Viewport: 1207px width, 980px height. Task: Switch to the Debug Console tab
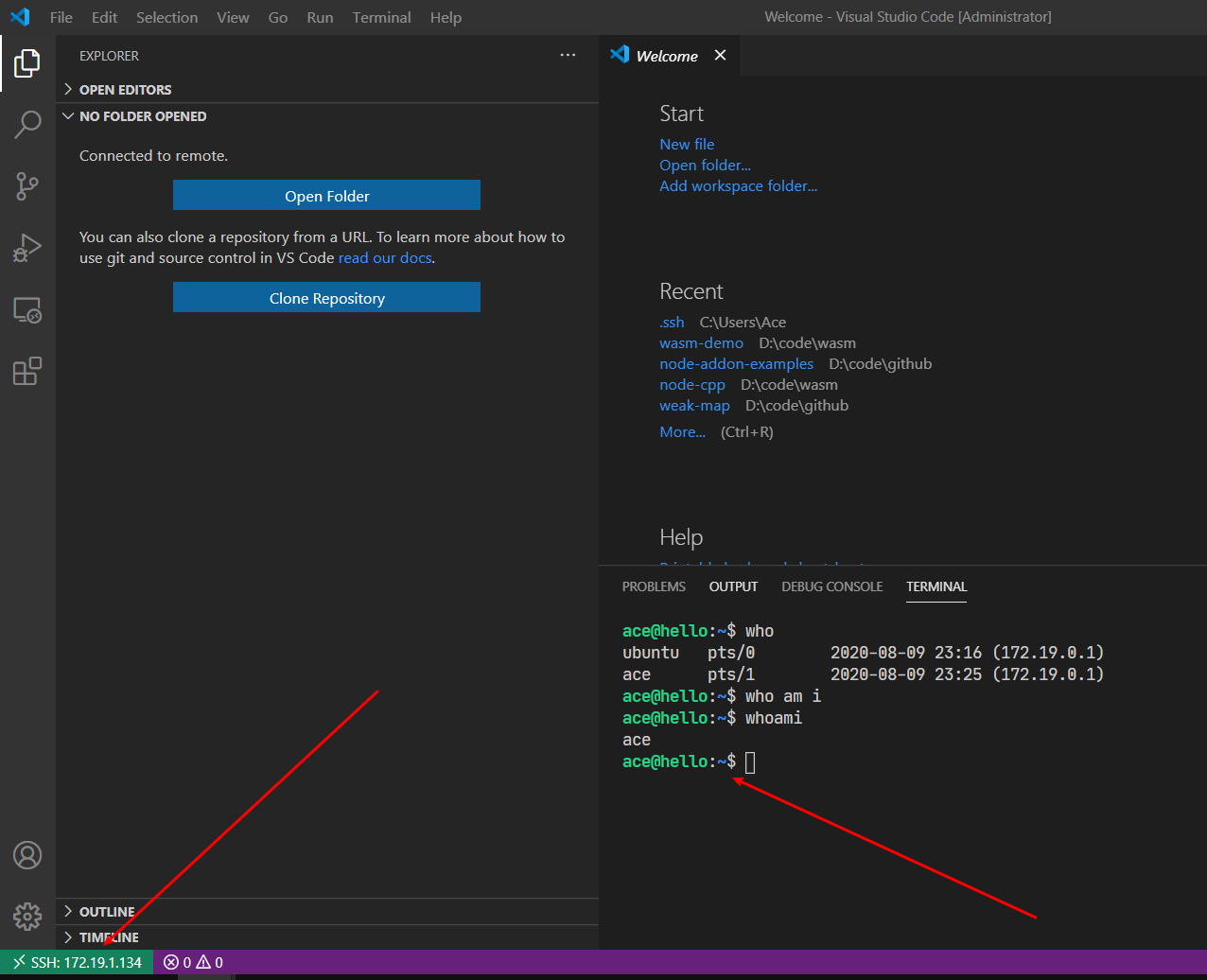pos(832,586)
